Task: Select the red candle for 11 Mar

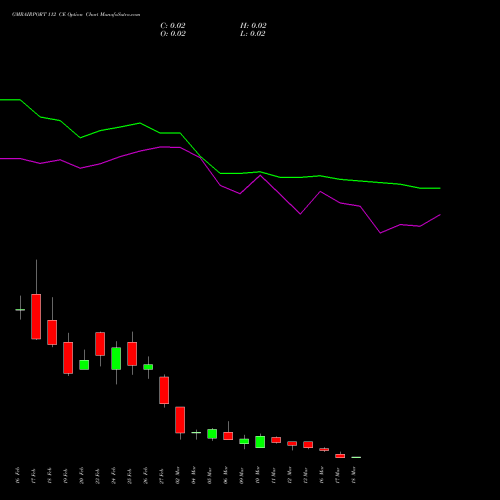Action: pyautogui.click(x=276, y=440)
